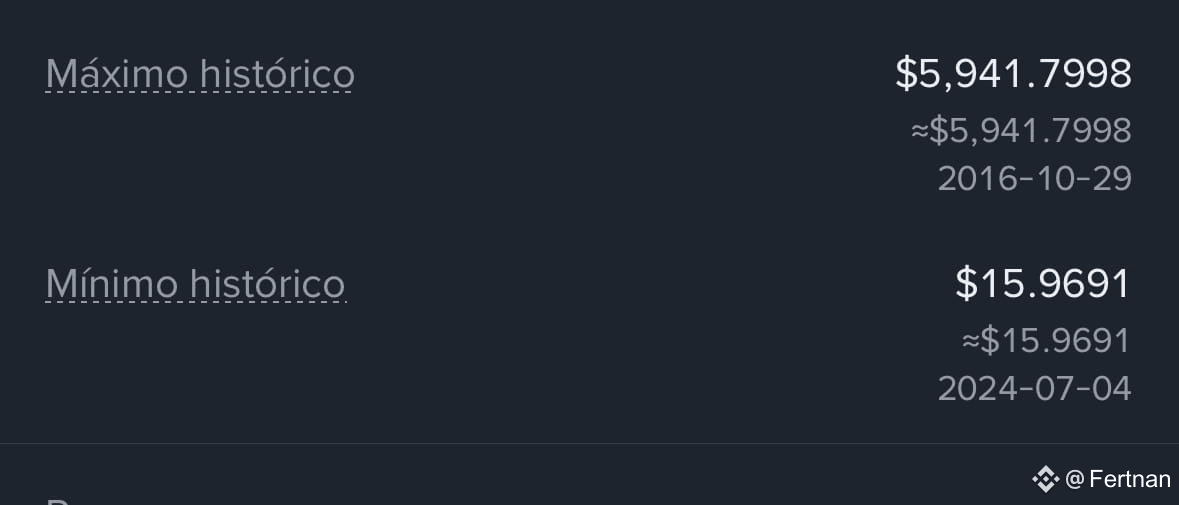Viewport: 1179px width, 505px height.
Task: Select the 2024-07-04 all-time low date
Action: click(1035, 389)
